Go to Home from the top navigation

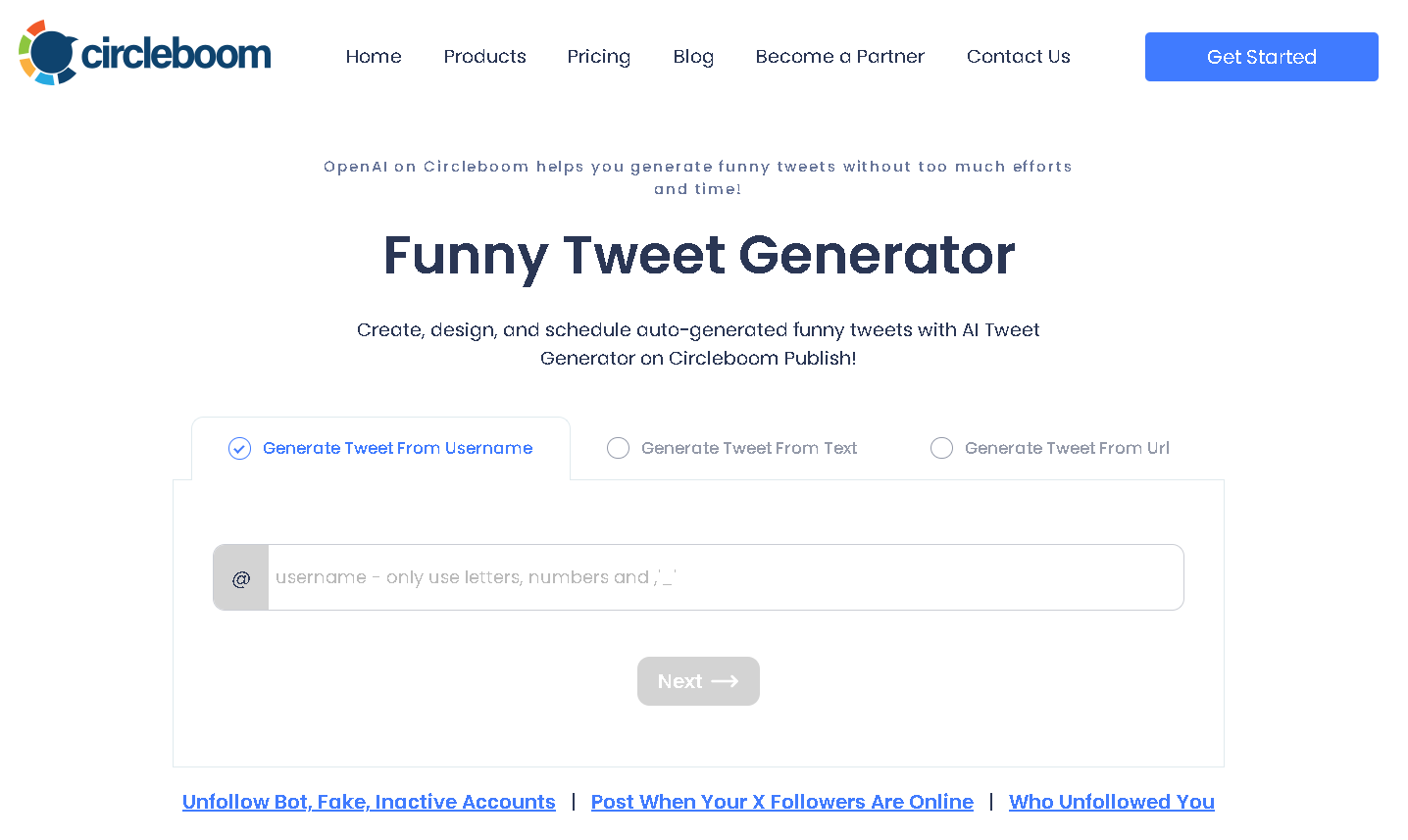coord(374,57)
